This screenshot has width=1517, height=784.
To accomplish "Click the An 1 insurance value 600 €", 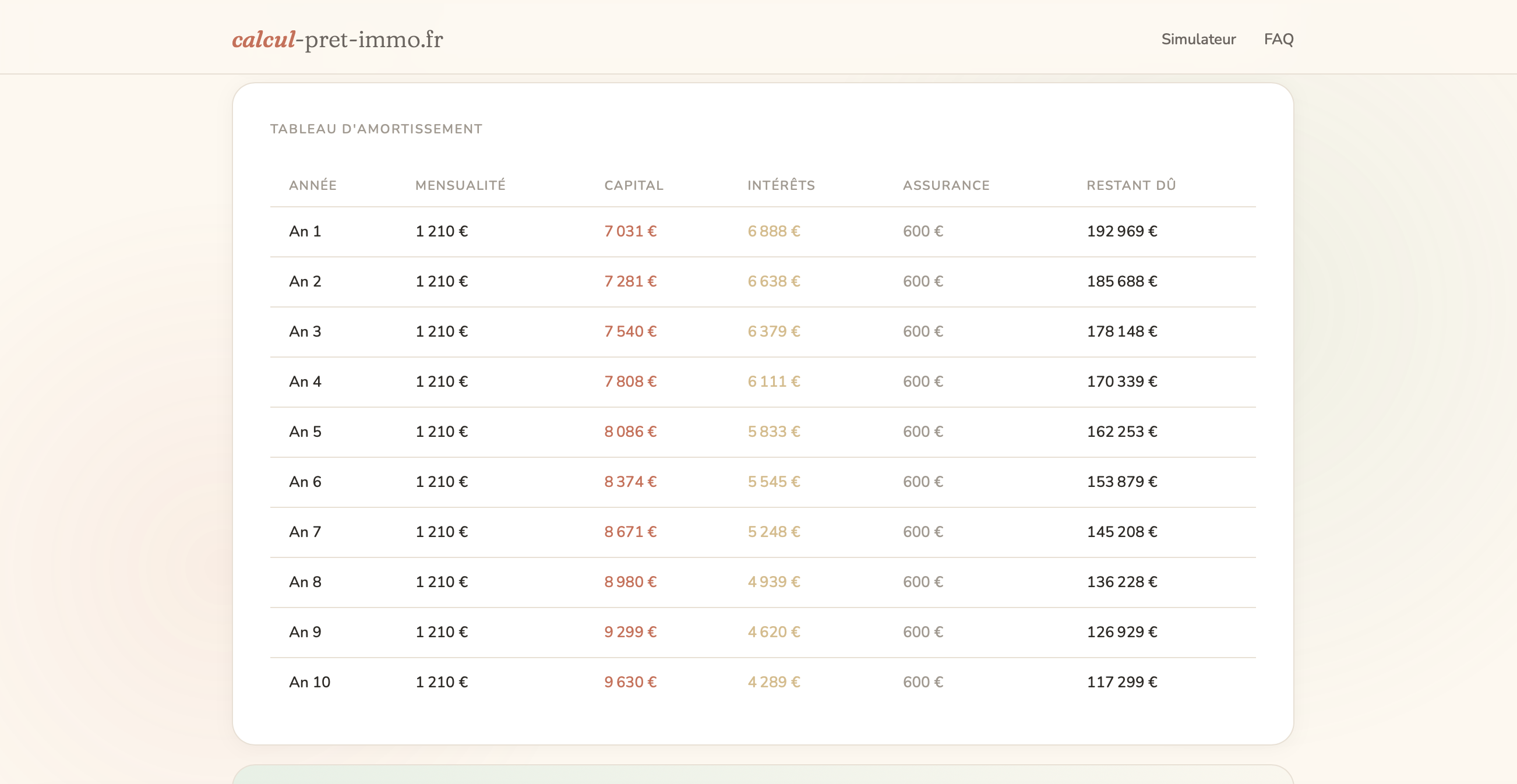I will (923, 231).
